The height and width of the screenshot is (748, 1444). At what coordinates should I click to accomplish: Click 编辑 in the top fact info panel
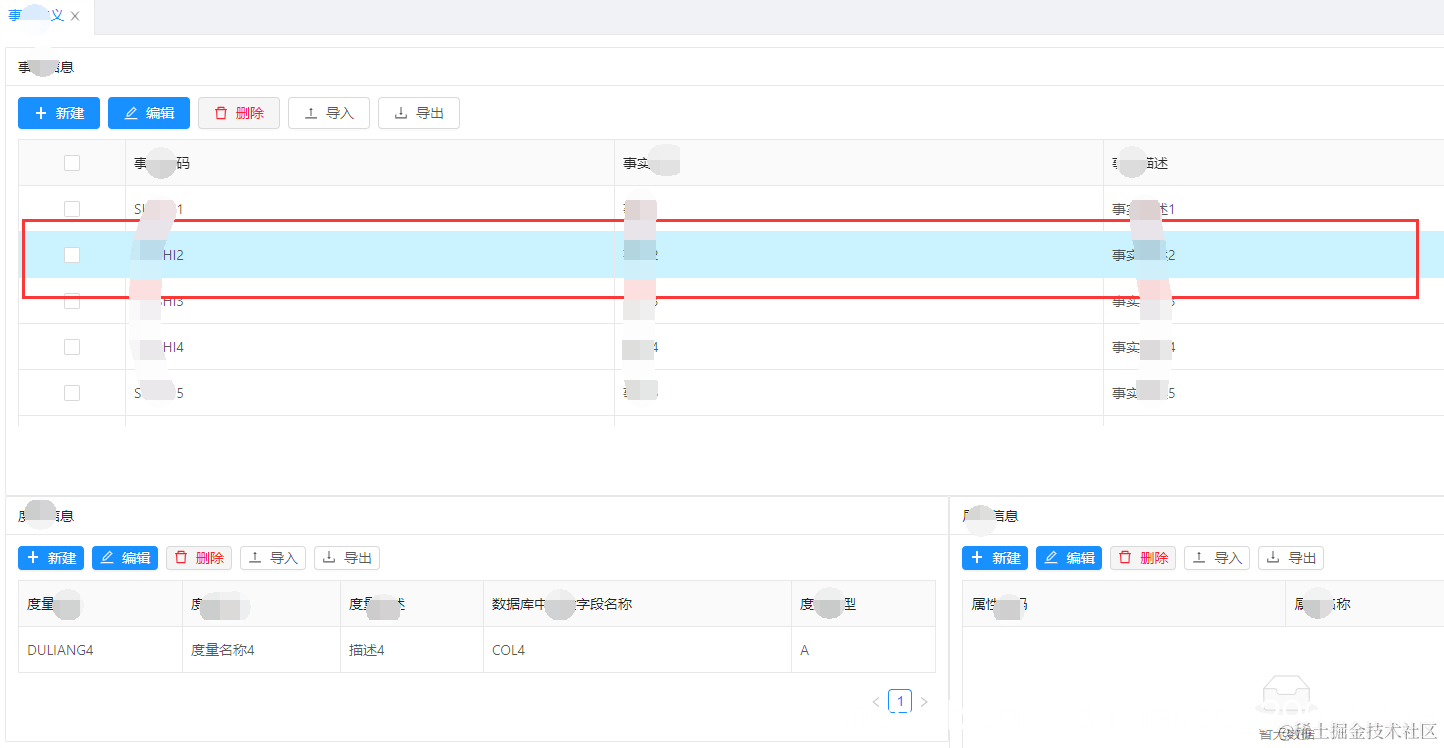149,113
